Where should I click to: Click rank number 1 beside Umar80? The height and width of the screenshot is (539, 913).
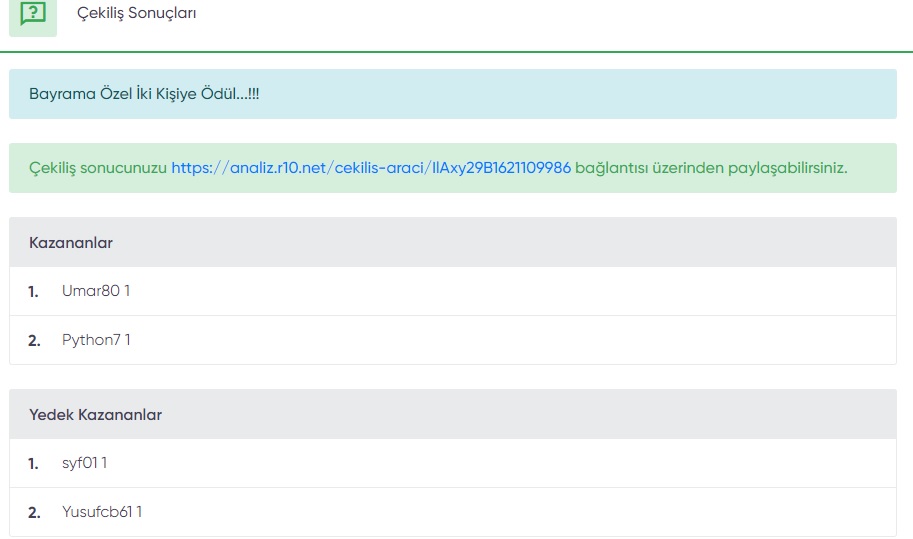click(33, 292)
